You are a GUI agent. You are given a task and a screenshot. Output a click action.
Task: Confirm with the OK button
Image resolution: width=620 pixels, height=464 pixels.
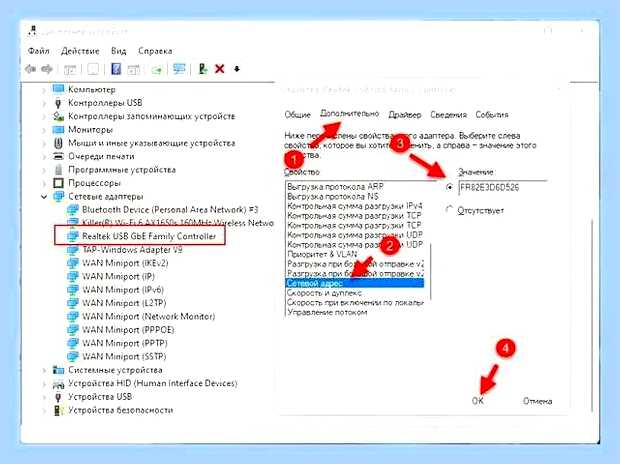coord(478,401)
